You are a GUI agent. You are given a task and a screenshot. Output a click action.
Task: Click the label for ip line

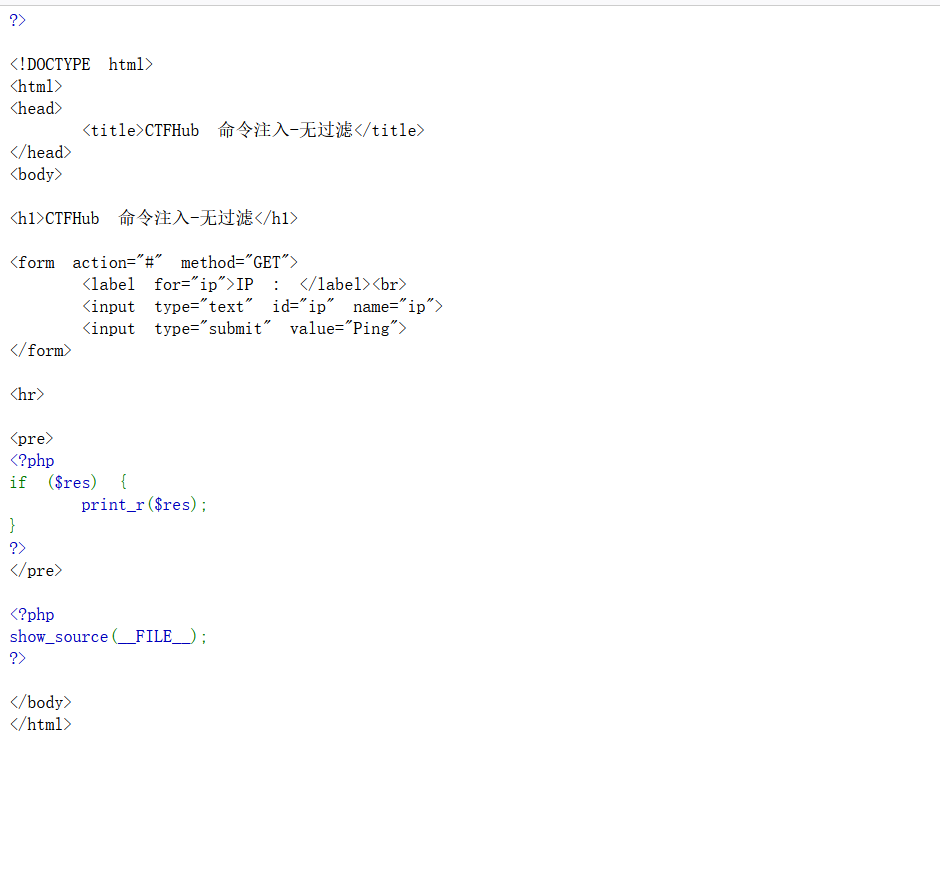(244, 284)
